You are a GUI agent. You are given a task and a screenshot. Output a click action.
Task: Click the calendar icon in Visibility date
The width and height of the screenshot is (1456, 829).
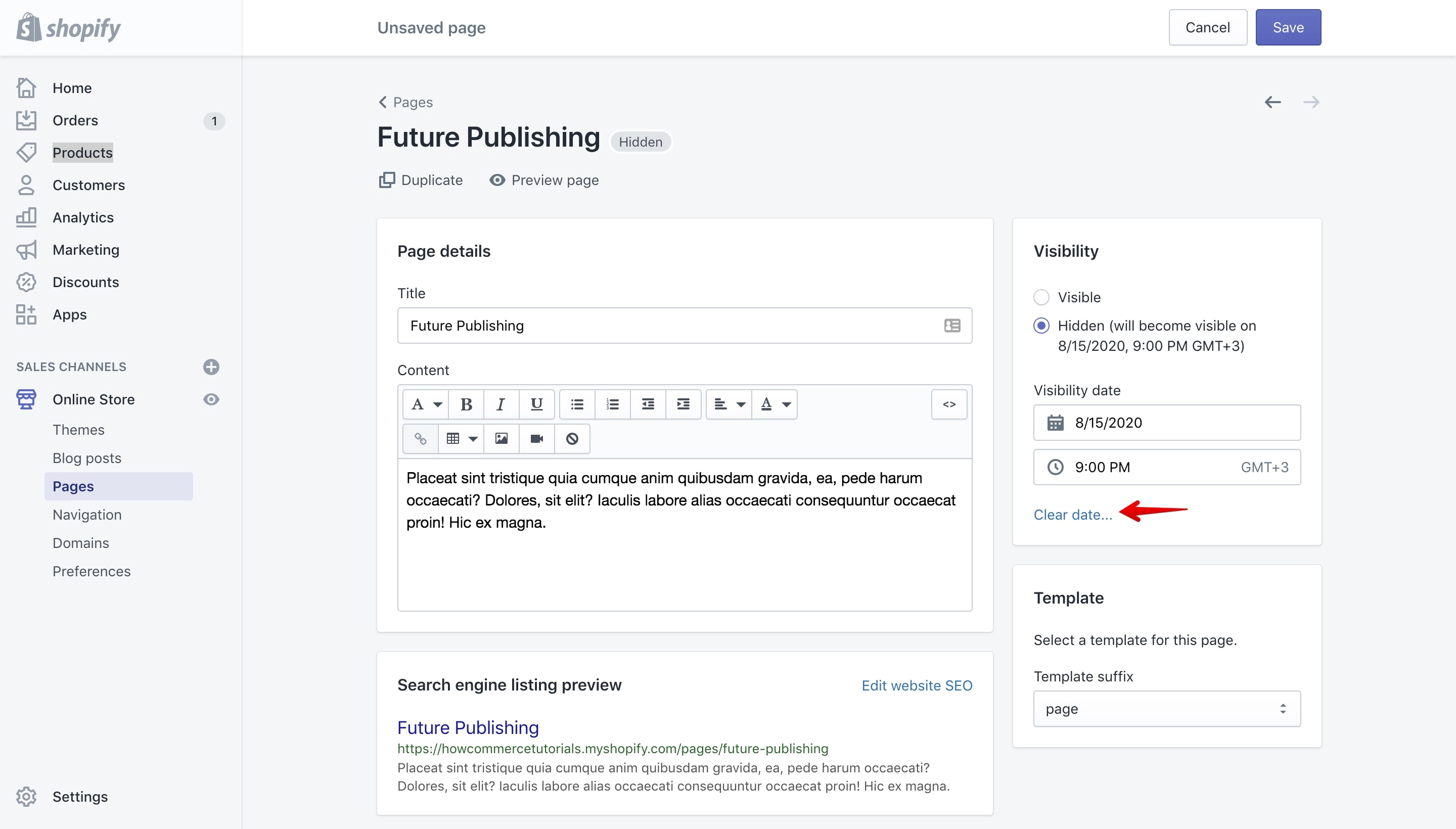(1055, 423)
